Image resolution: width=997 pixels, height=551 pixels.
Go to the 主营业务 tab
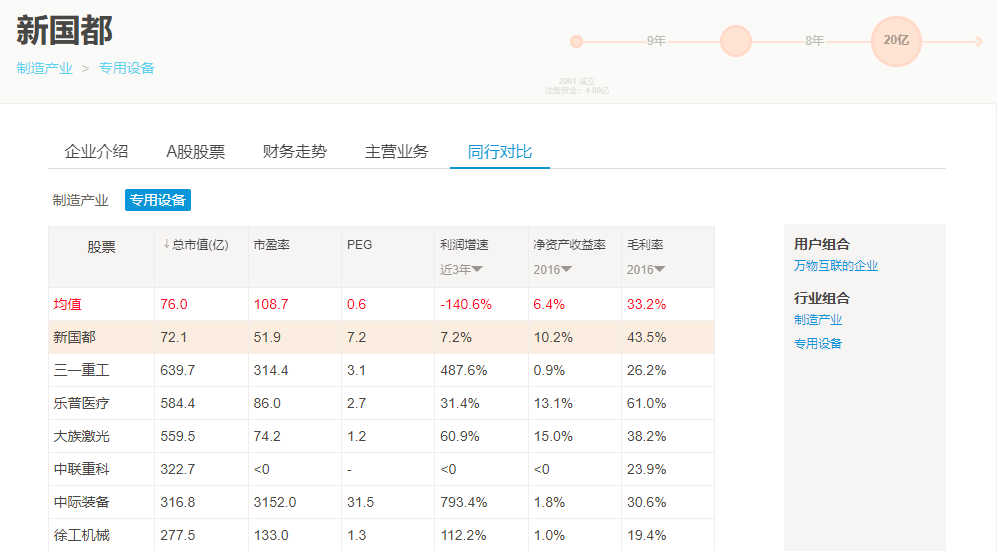point(396,152)
